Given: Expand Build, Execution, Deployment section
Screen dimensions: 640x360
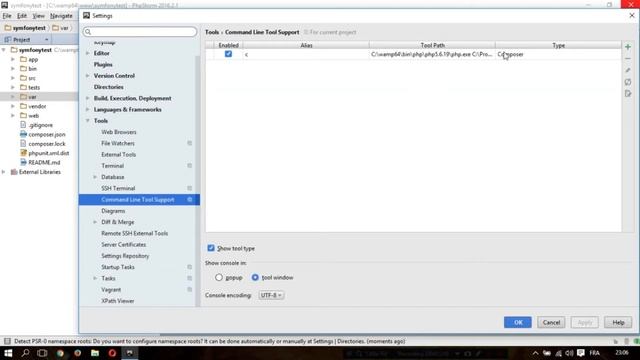Looking at the screenshot, I should coord(88,98).
